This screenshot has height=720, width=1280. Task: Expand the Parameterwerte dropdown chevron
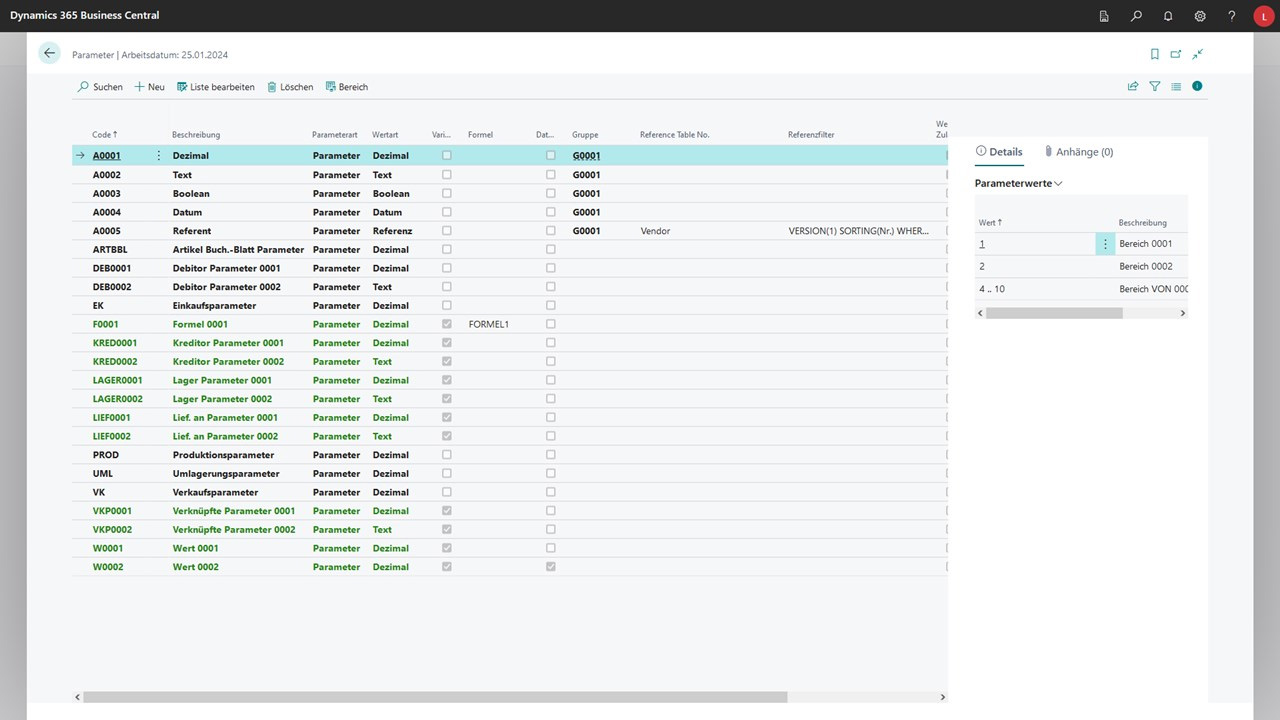1059,184
